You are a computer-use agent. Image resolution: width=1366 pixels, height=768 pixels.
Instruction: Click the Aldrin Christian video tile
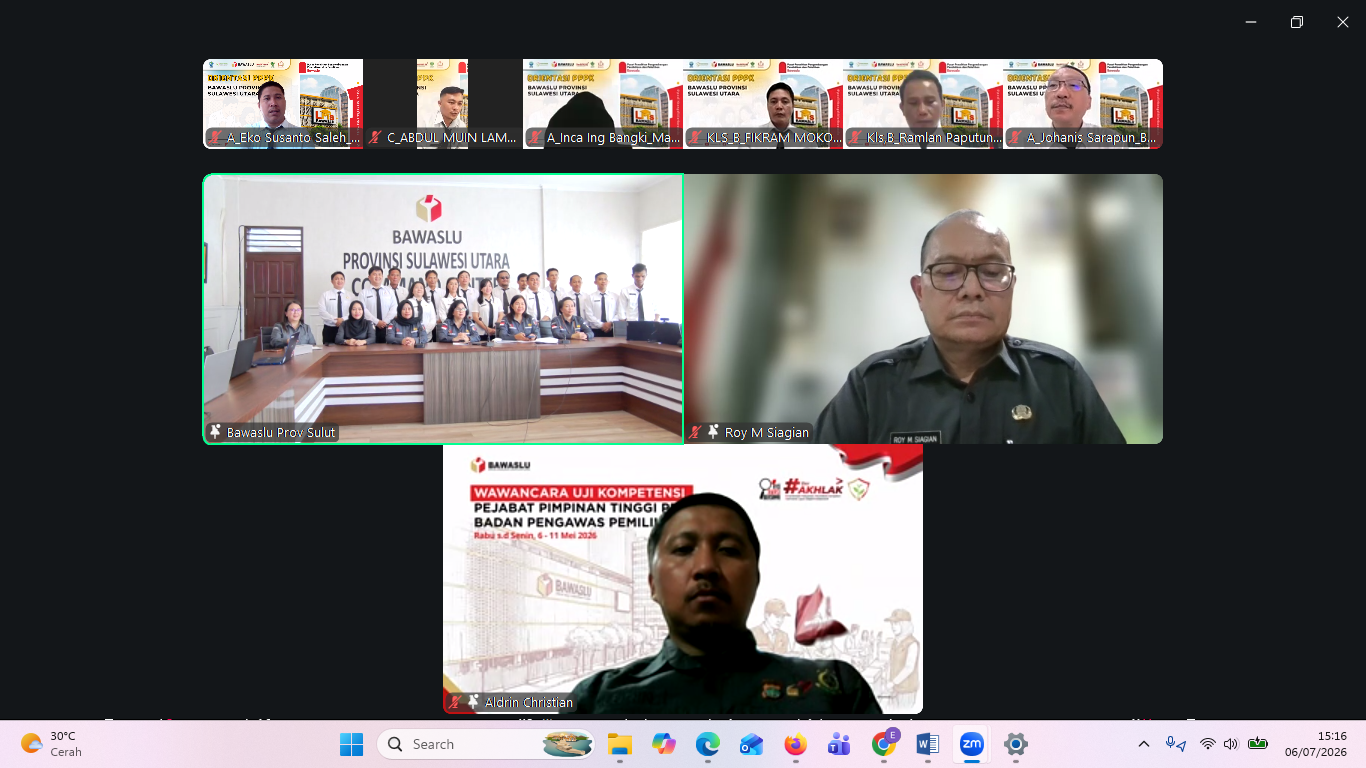(683, 579)
